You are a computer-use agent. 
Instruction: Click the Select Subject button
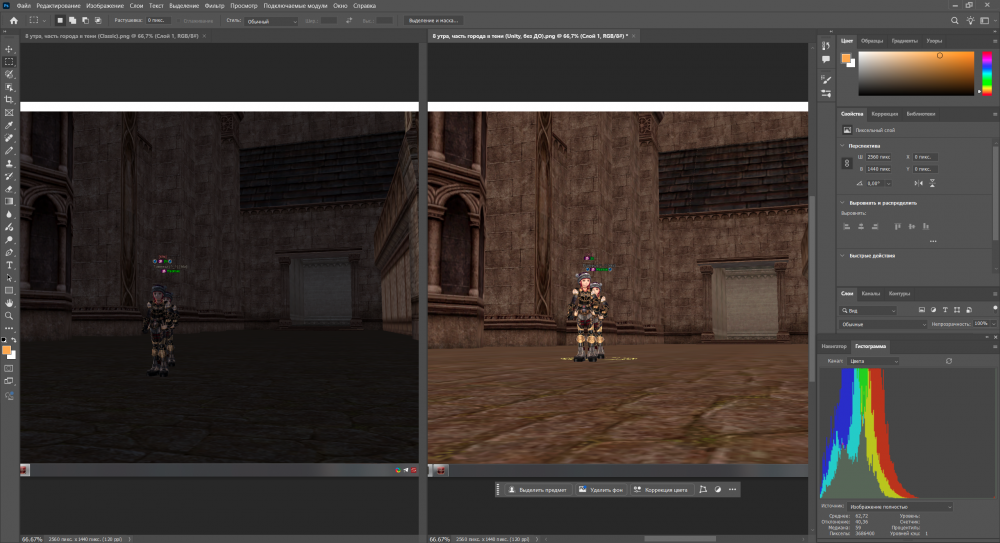(x=537, y=490)
